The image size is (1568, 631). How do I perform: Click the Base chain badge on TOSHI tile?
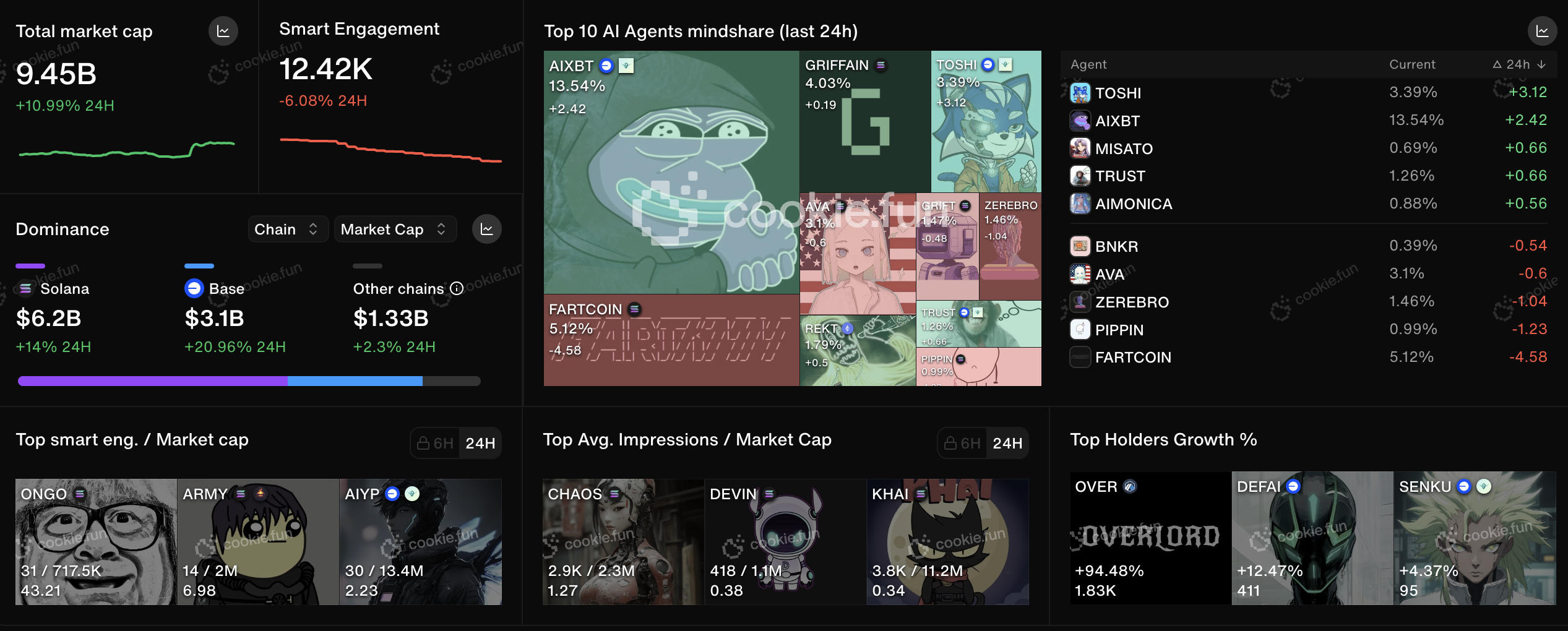pyautogui.click(x=988, y=64)
